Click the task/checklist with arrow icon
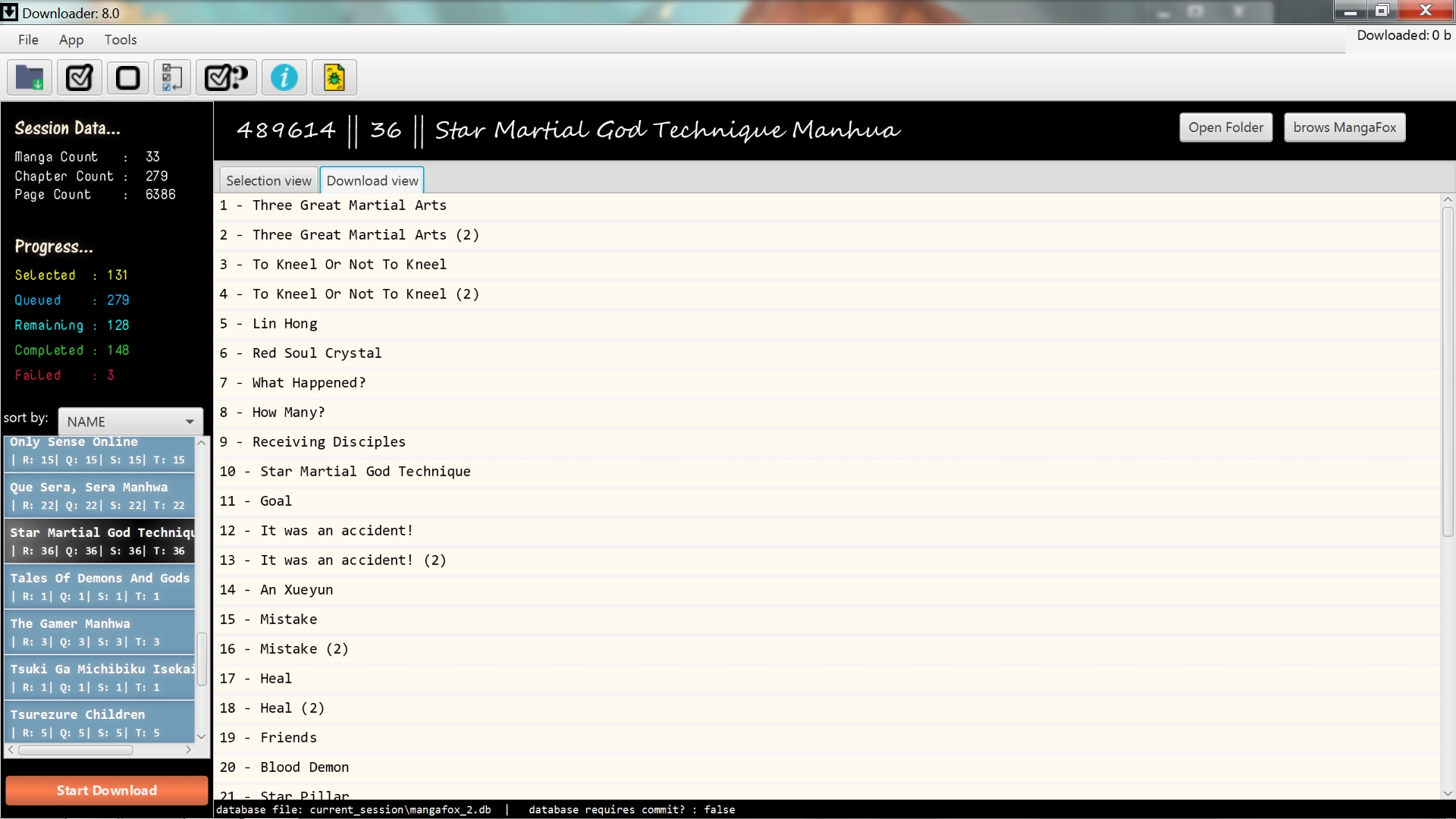The width and height of the screenshot is (1456, 819). point(171,76)
